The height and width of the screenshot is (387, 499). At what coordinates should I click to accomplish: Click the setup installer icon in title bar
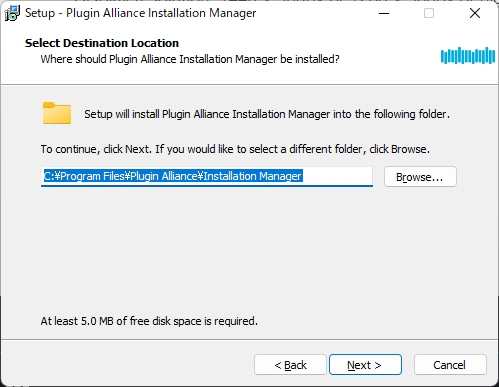click(12, 13)
